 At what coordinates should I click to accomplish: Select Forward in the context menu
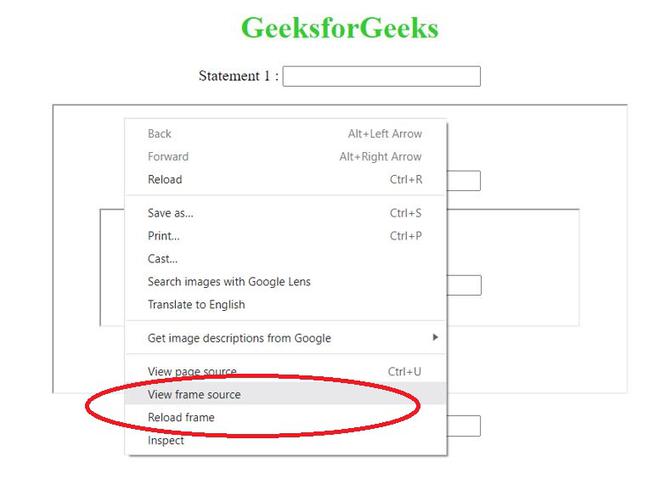point(168,157)
